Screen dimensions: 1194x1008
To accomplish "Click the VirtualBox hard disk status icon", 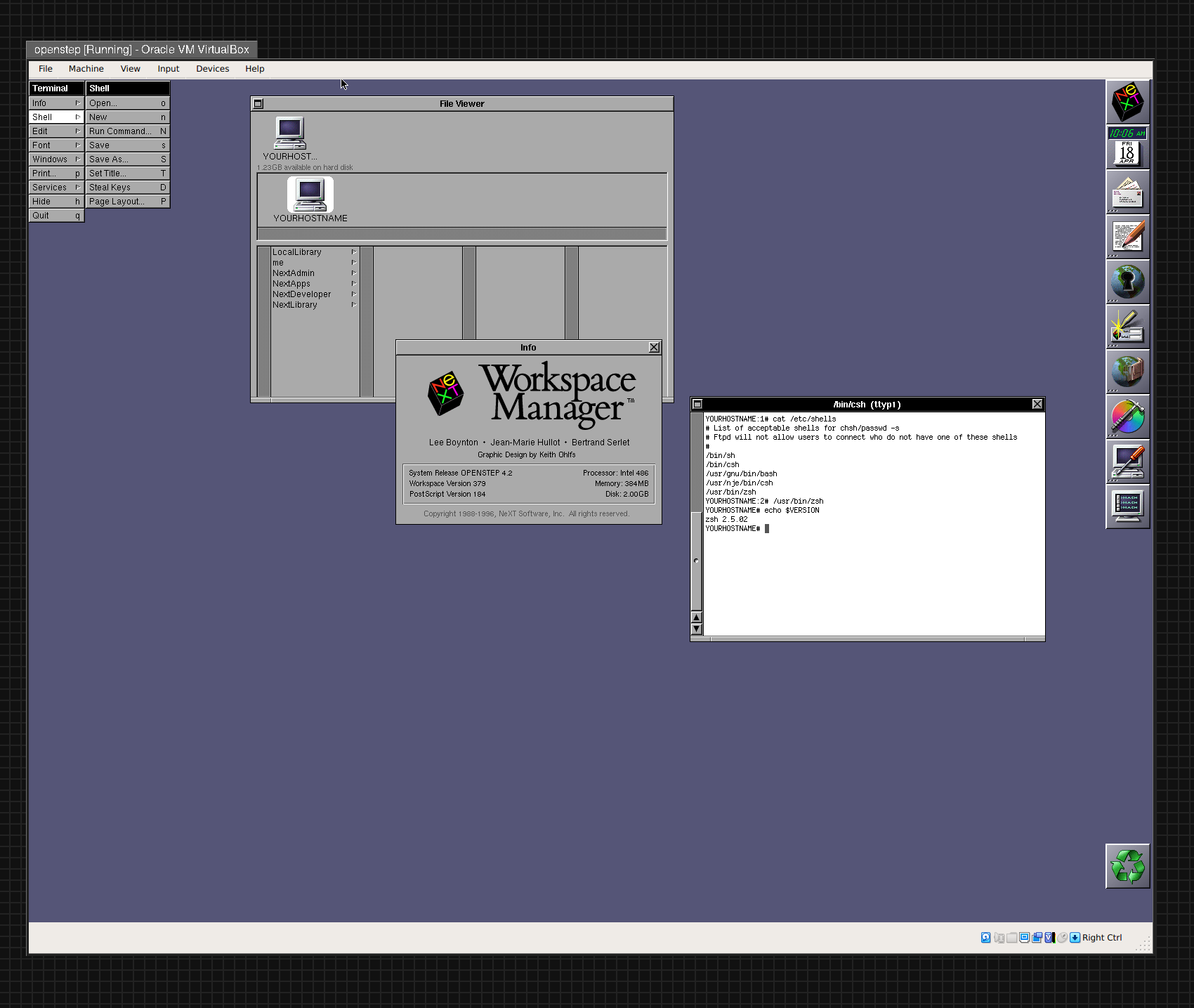I will tap(985, 937).
